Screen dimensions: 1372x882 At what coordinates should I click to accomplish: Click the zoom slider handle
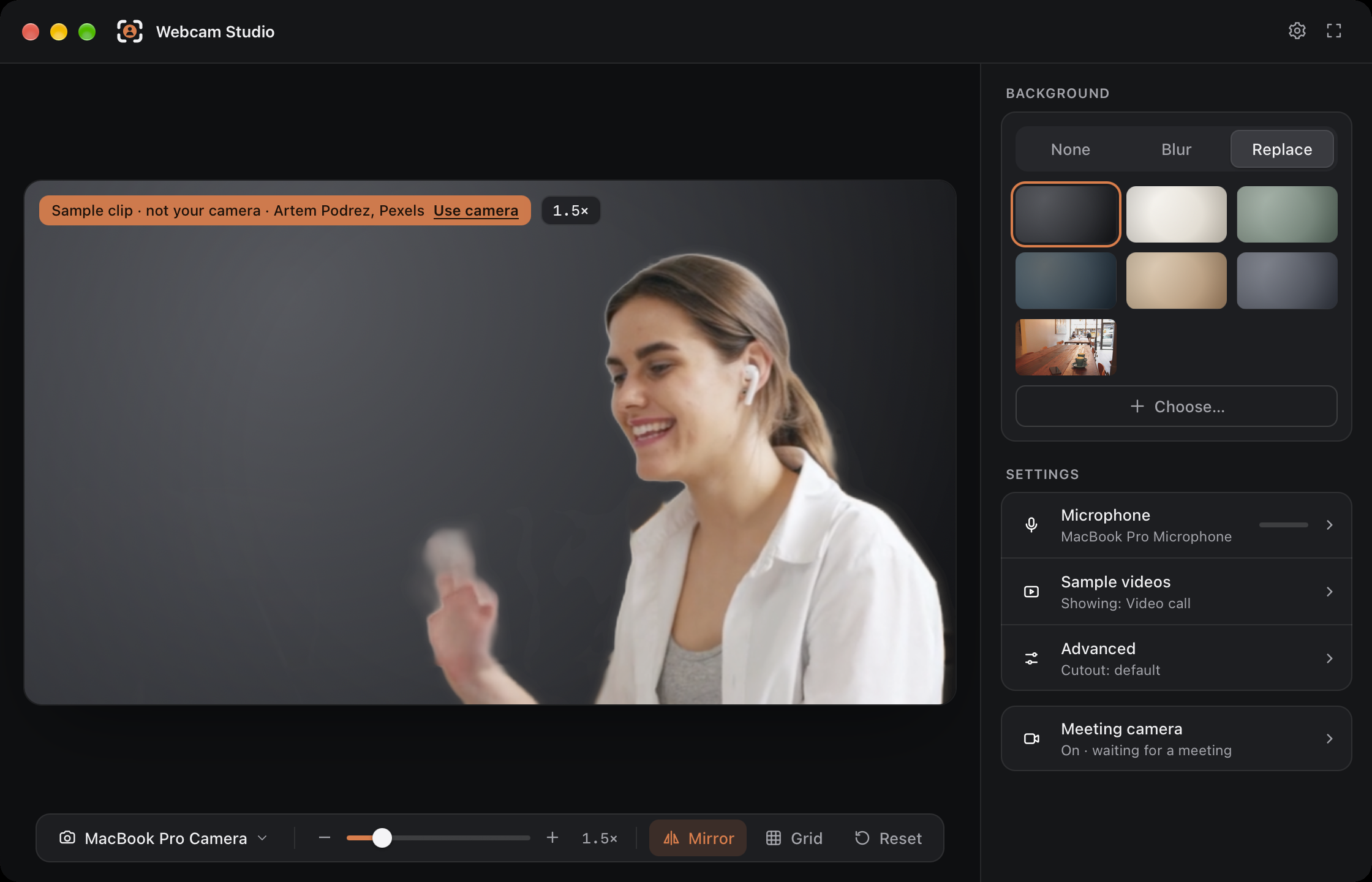click(382, 838)
